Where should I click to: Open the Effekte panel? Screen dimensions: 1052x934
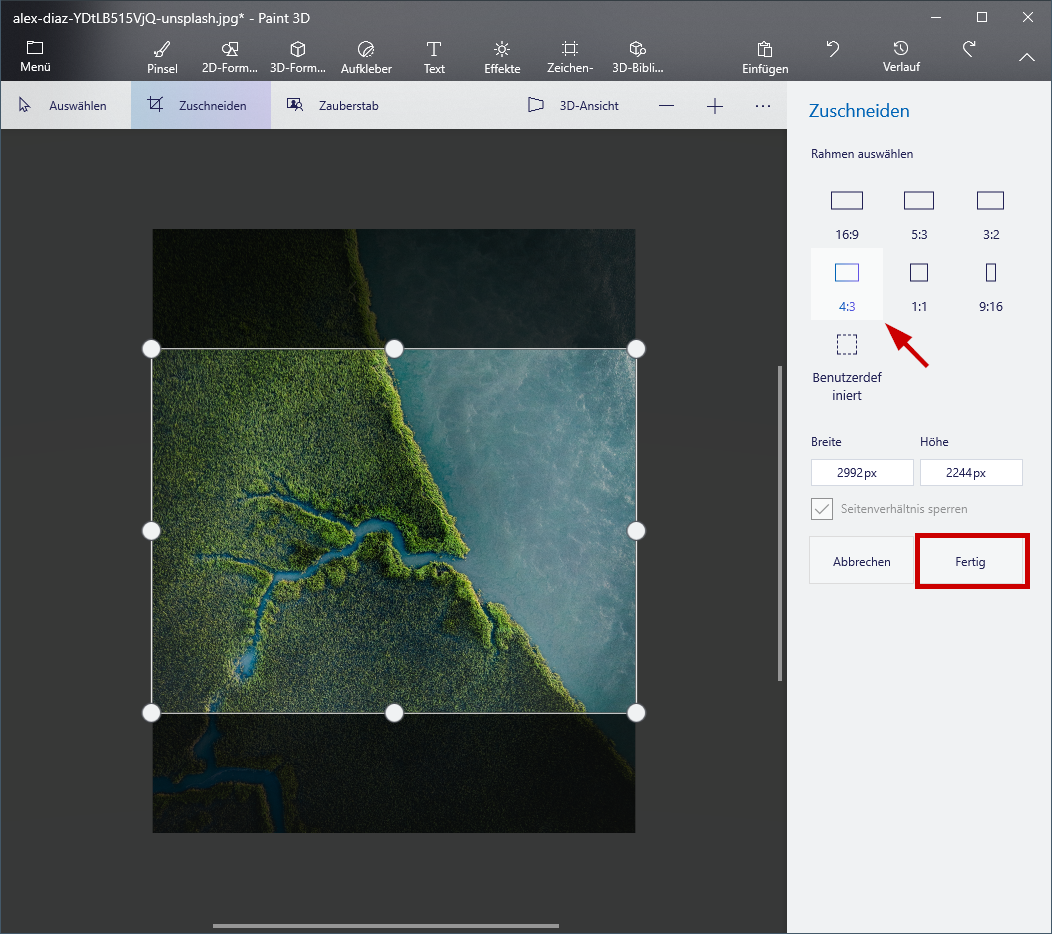[501, 57]
